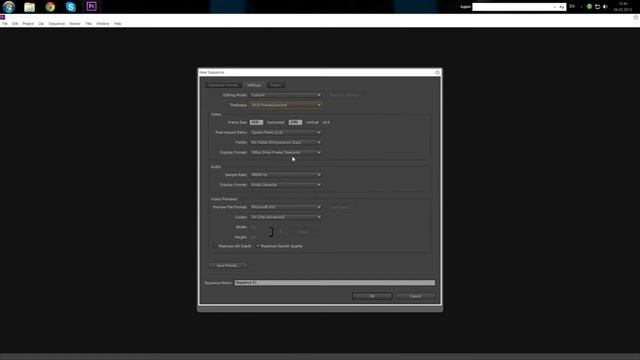Click the EN language indicator in tray
The image size is (640, 360).
(x=572, y=7)
